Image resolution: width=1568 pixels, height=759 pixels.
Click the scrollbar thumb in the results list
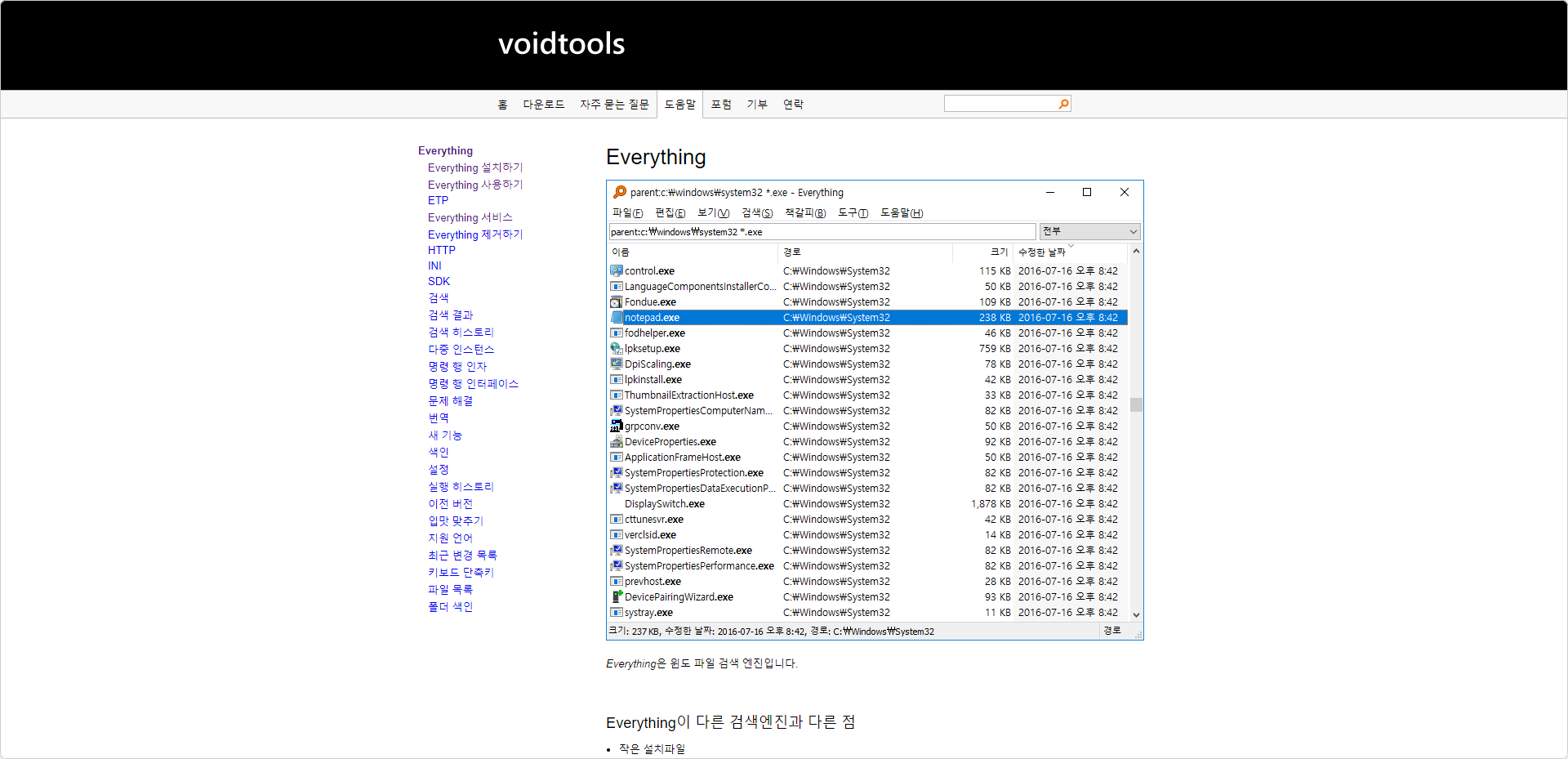tap(1136, 404)
